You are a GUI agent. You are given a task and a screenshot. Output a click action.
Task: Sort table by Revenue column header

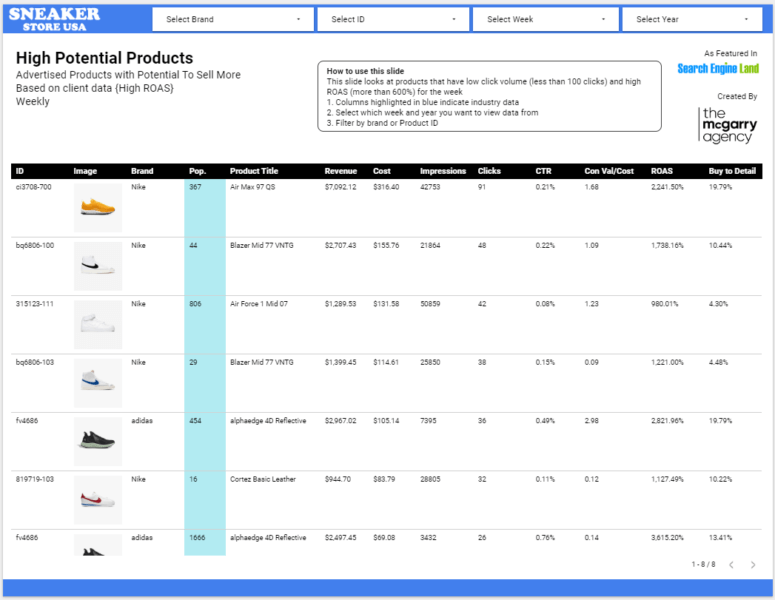click(x=340, y=171)
